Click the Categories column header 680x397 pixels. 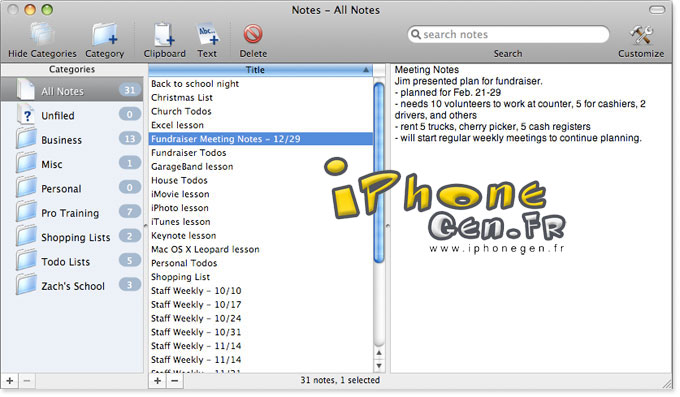pos(72,69)
